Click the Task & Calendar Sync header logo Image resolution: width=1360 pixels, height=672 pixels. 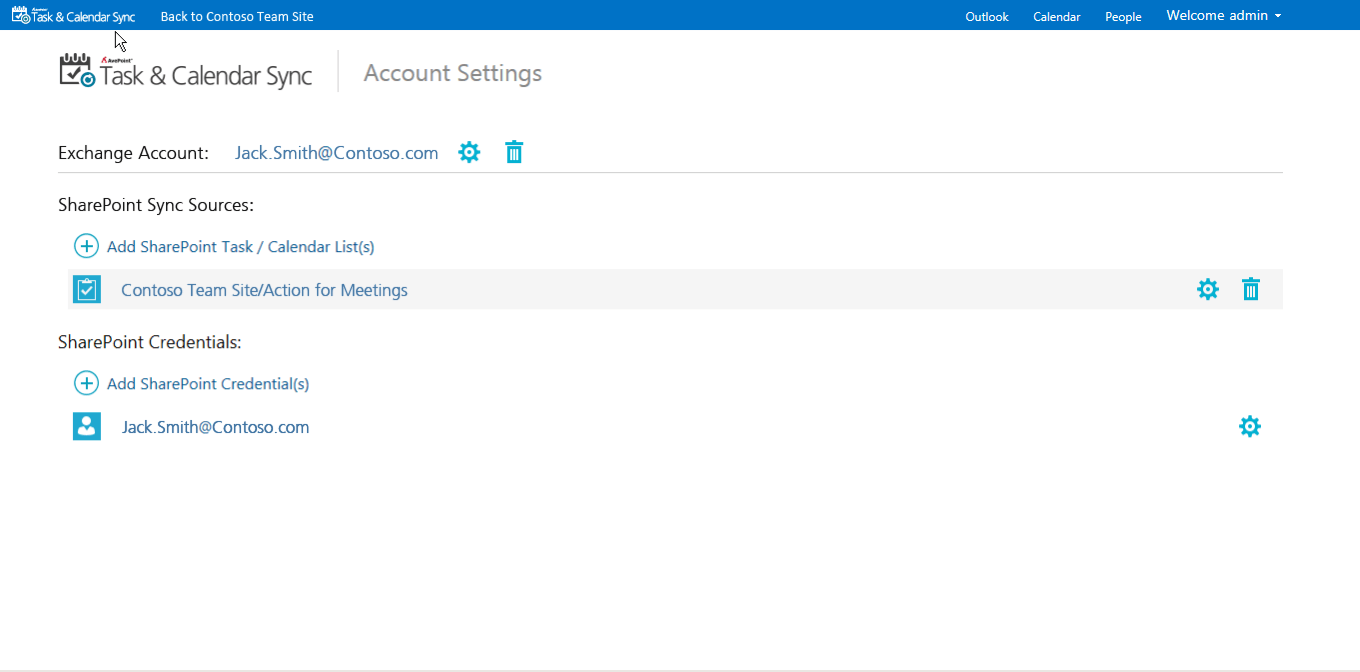click(x=185, y=70)
